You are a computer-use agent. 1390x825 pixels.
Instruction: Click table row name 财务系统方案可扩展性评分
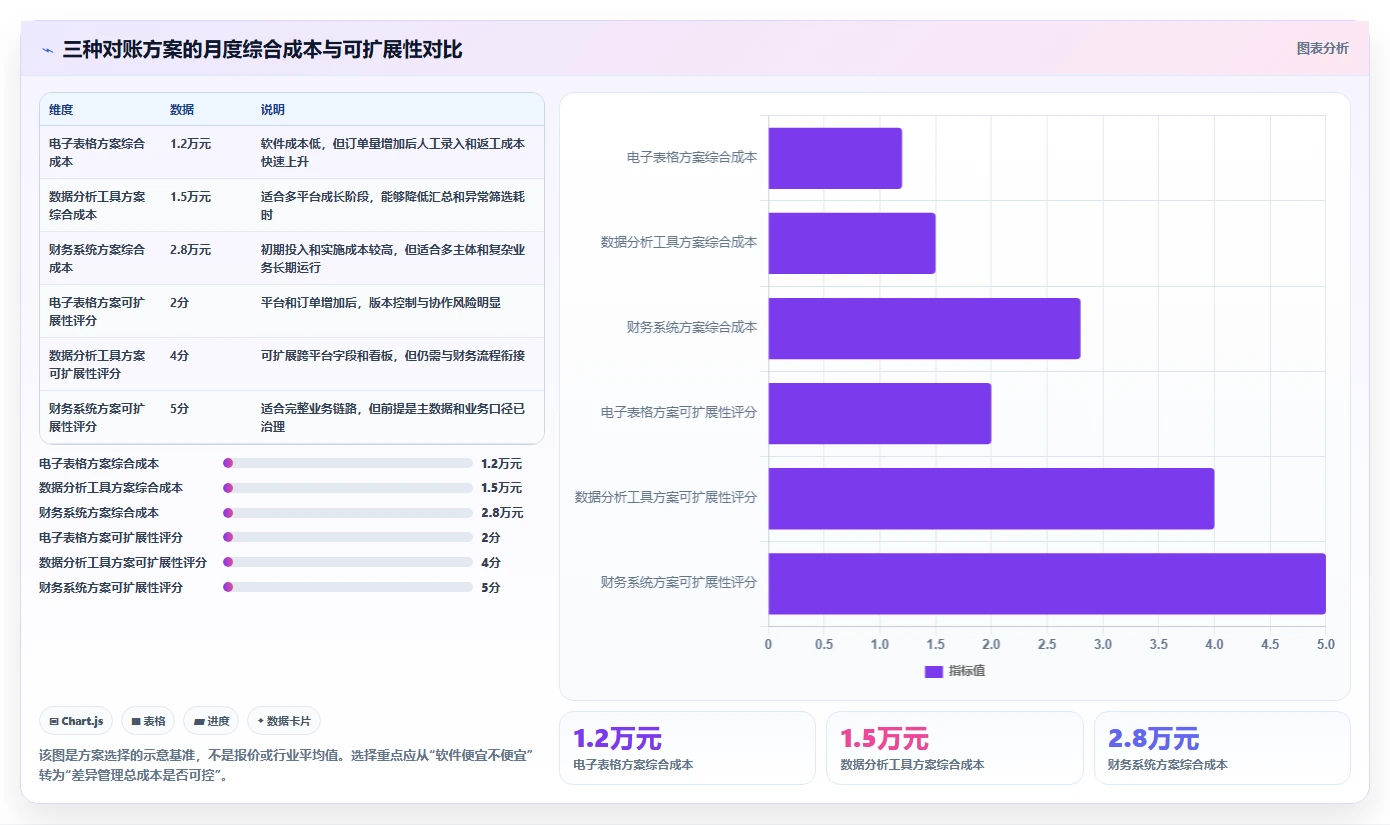point(97,418)
